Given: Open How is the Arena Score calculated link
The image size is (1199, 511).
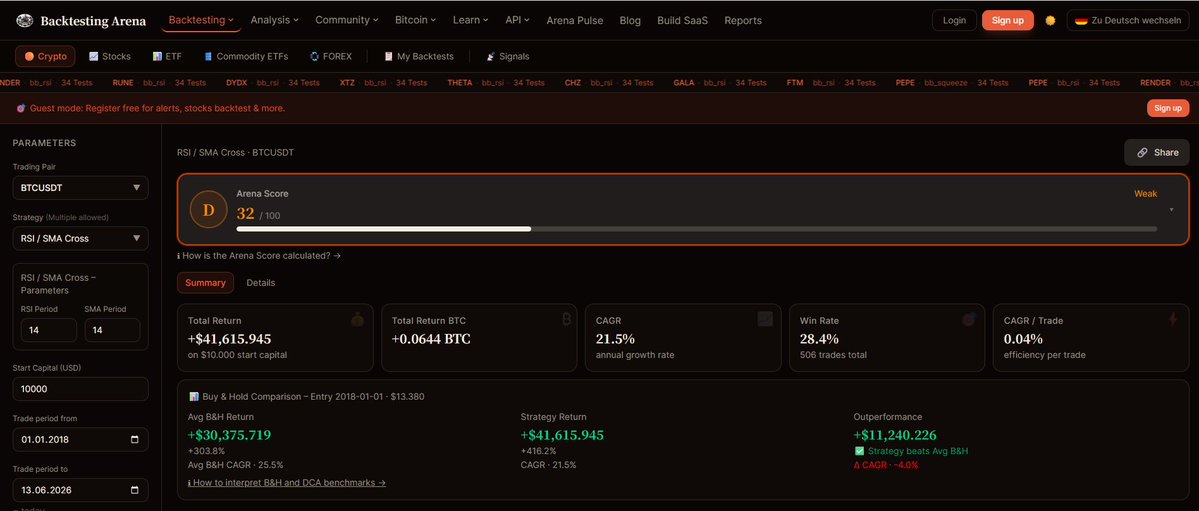Looking at the screenshot, I should 259,256.
